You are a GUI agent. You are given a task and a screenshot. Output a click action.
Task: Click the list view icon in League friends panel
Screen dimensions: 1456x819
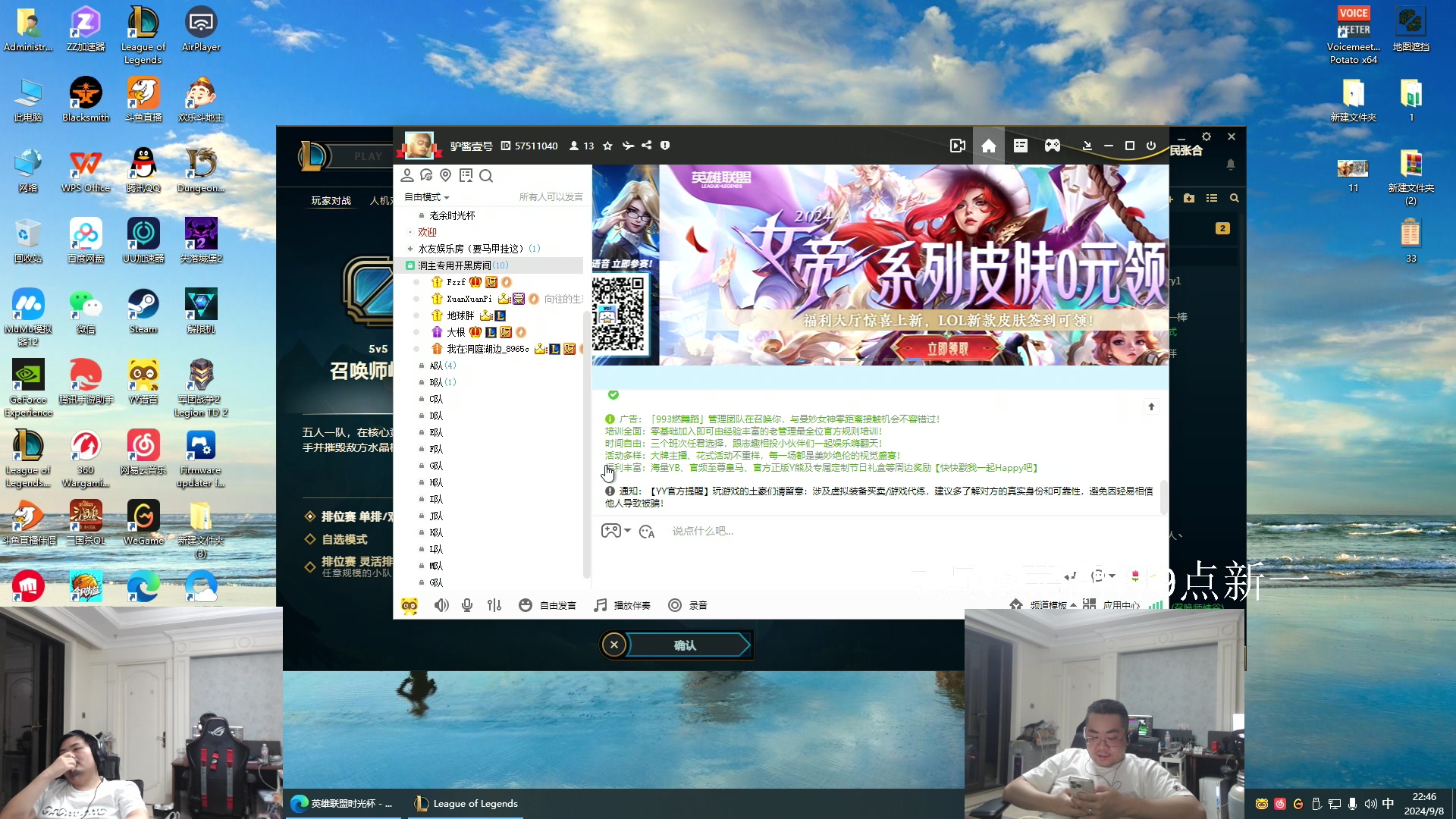1212,198
